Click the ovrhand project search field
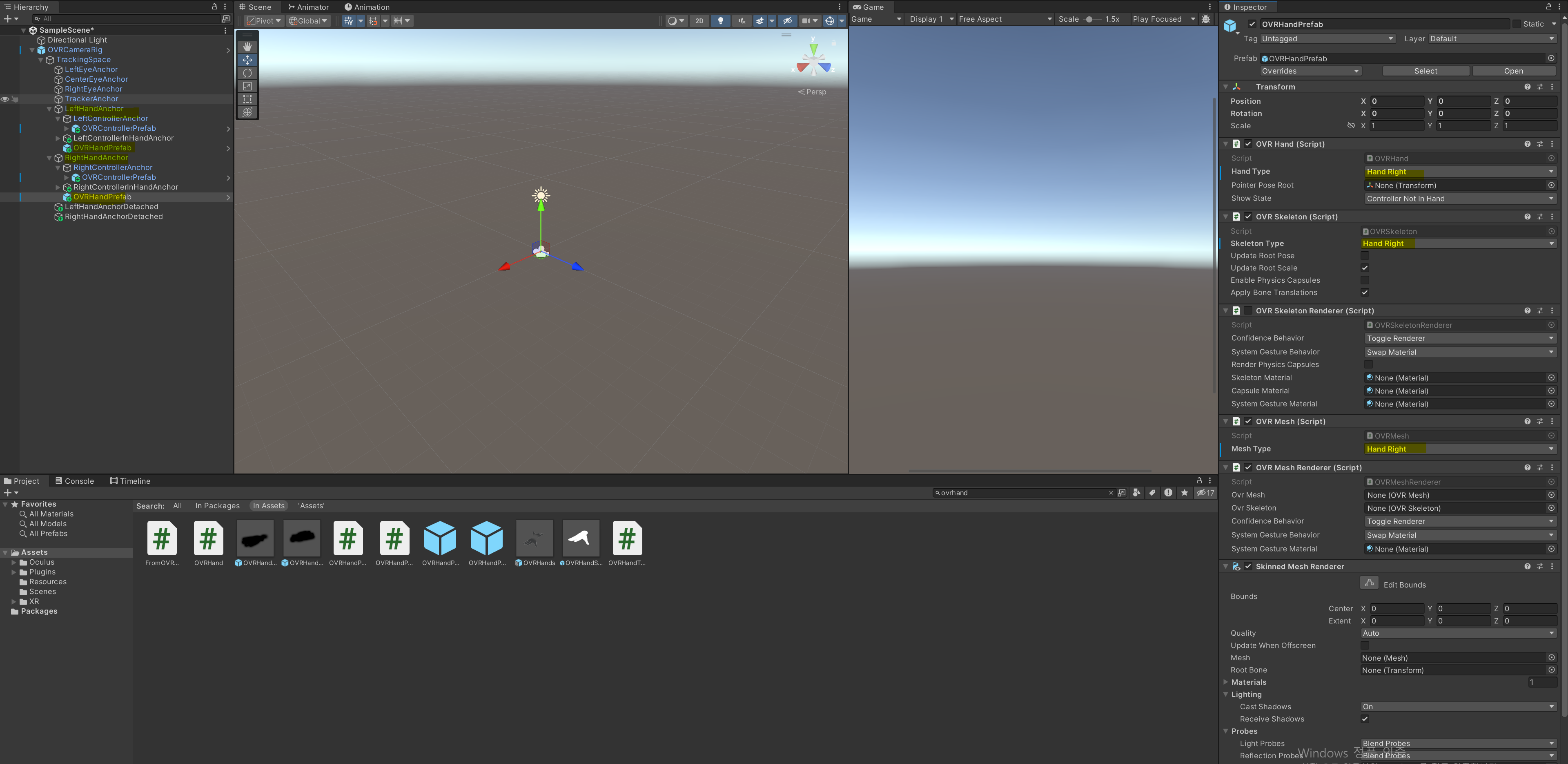 pyautogui.click(x=1022, y=493)
